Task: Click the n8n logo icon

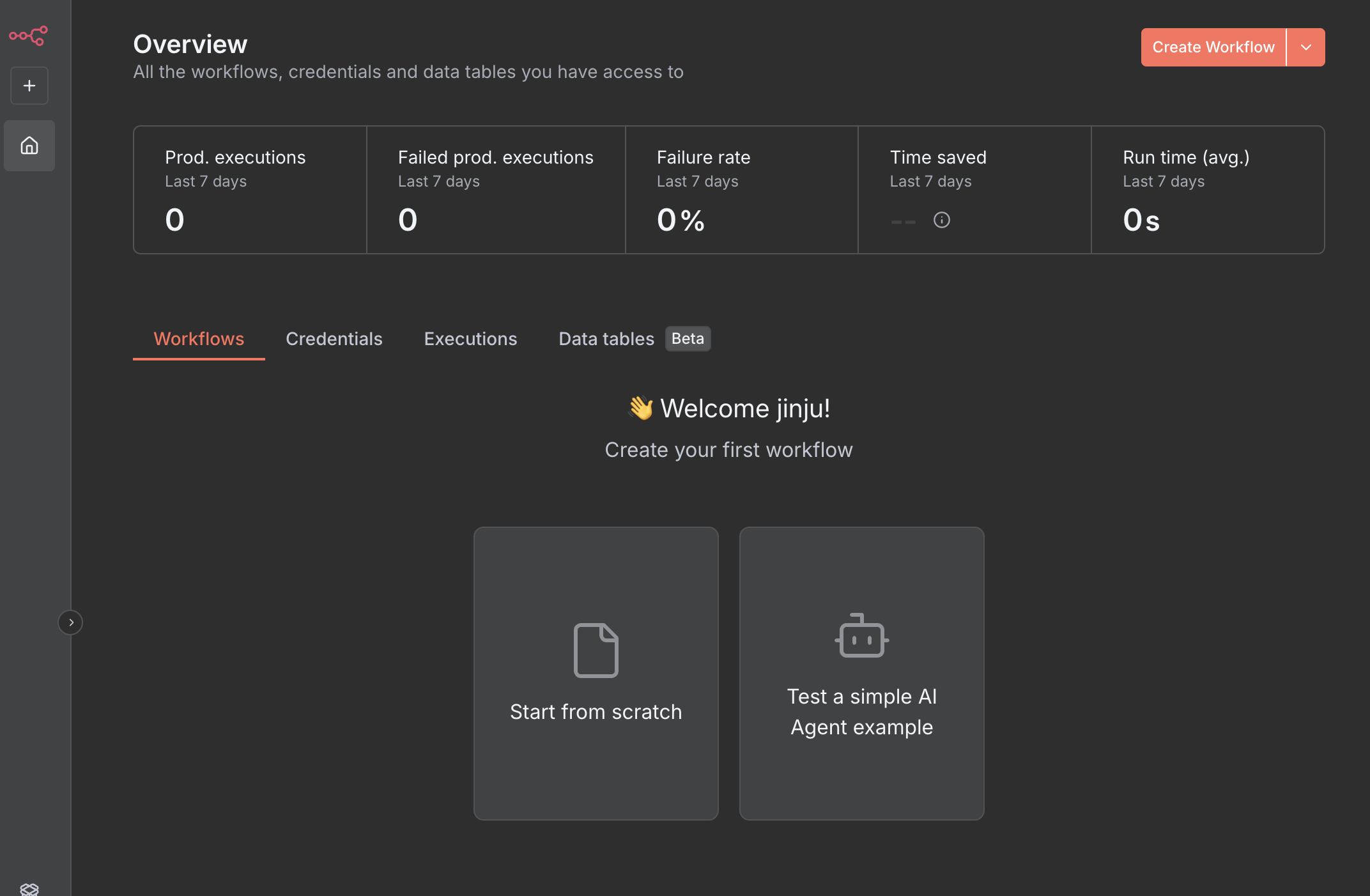Action: [x=28, y=36]
